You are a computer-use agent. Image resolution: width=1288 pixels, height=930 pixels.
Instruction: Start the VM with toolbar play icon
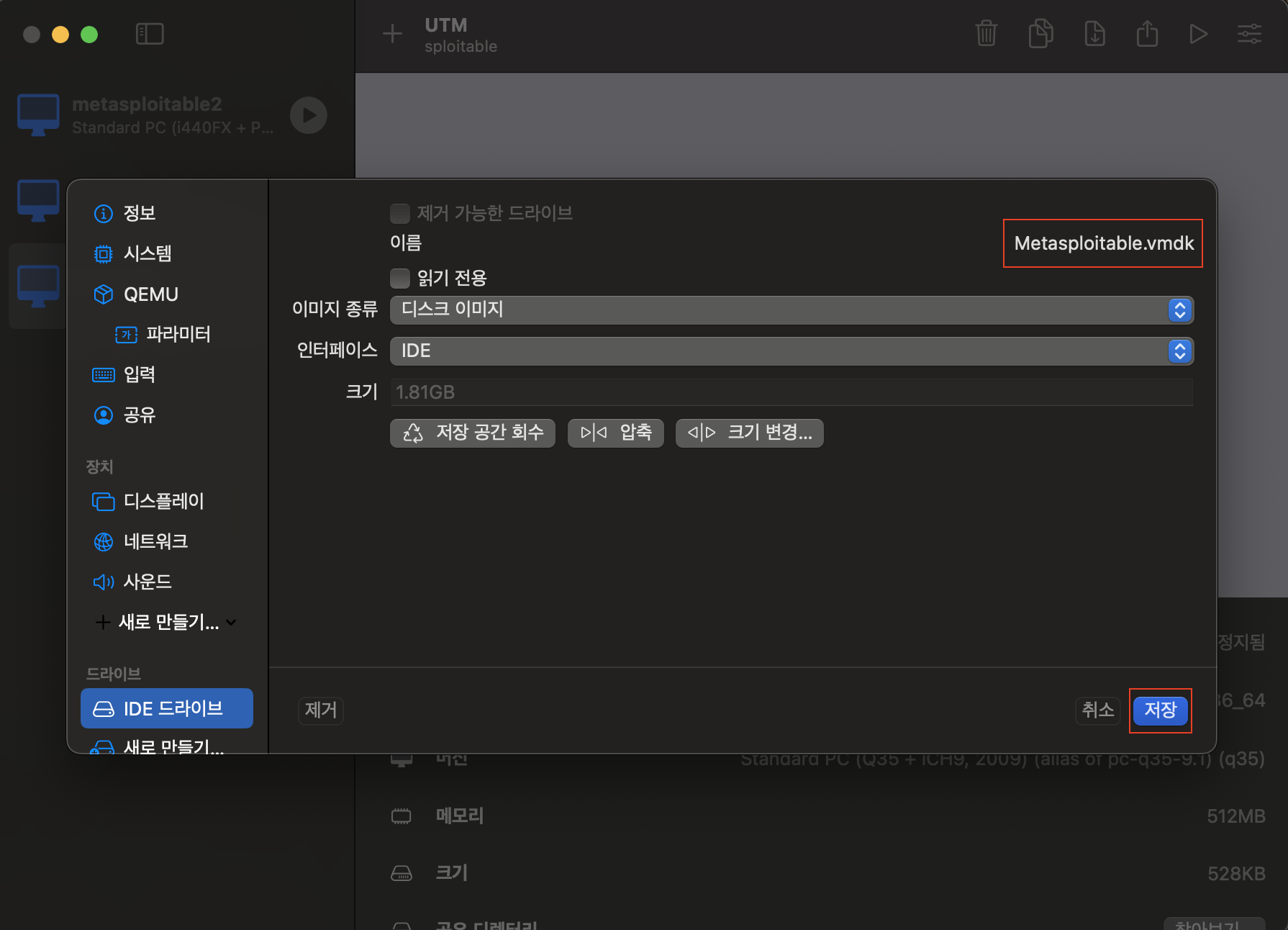1198,34
